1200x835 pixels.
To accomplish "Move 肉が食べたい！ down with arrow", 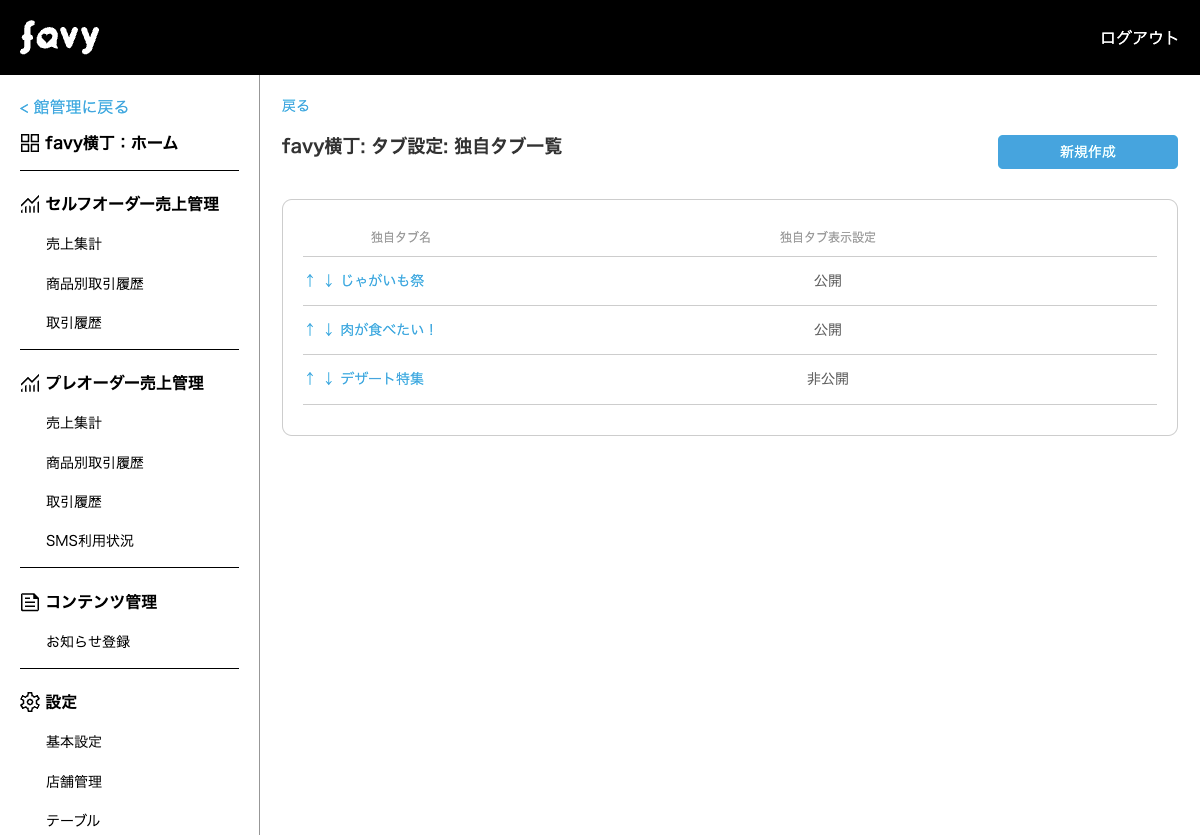I will pos(328,330).
